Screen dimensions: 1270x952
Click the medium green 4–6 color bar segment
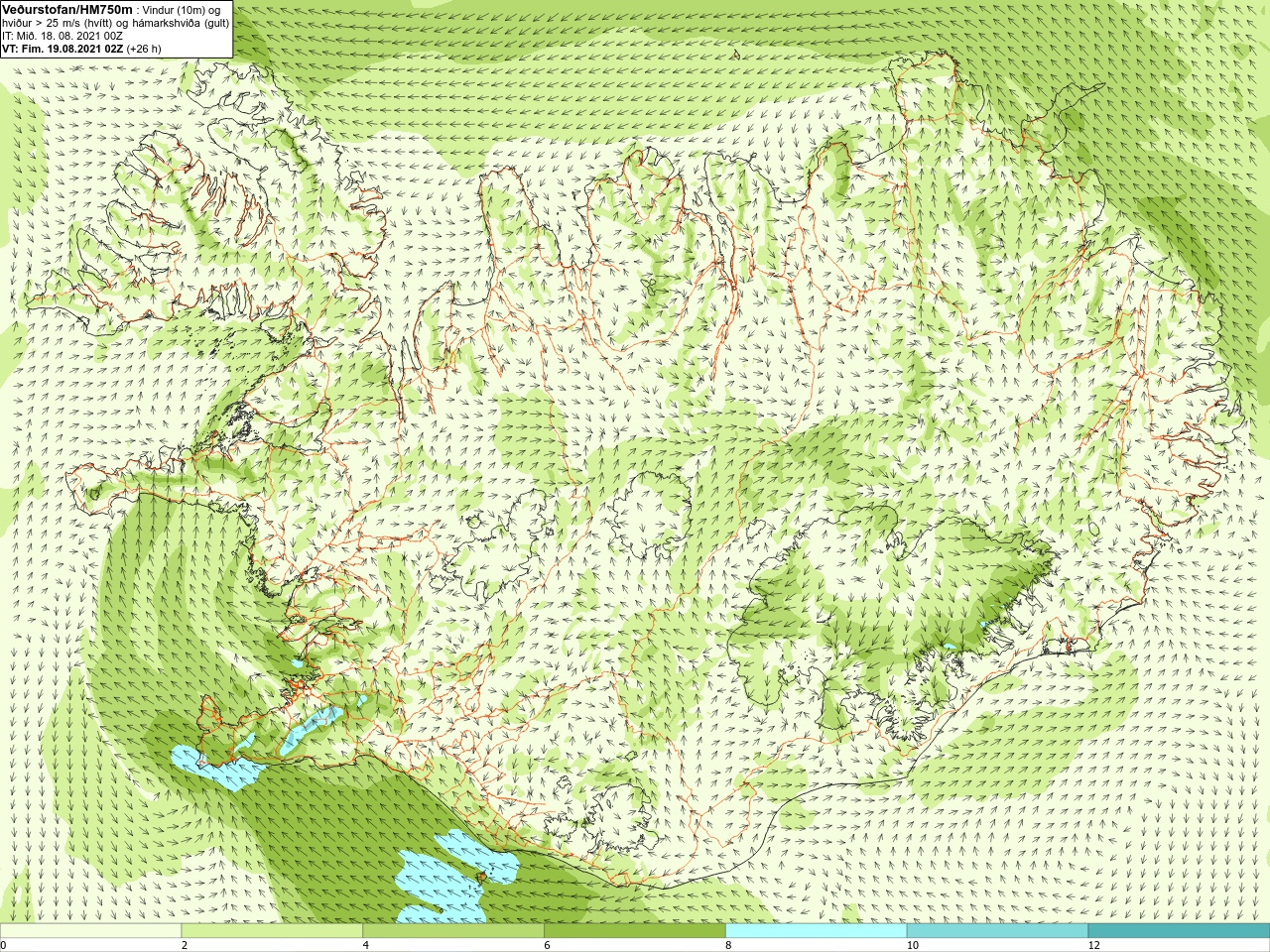pyautogui.click(x=453, y=931)
